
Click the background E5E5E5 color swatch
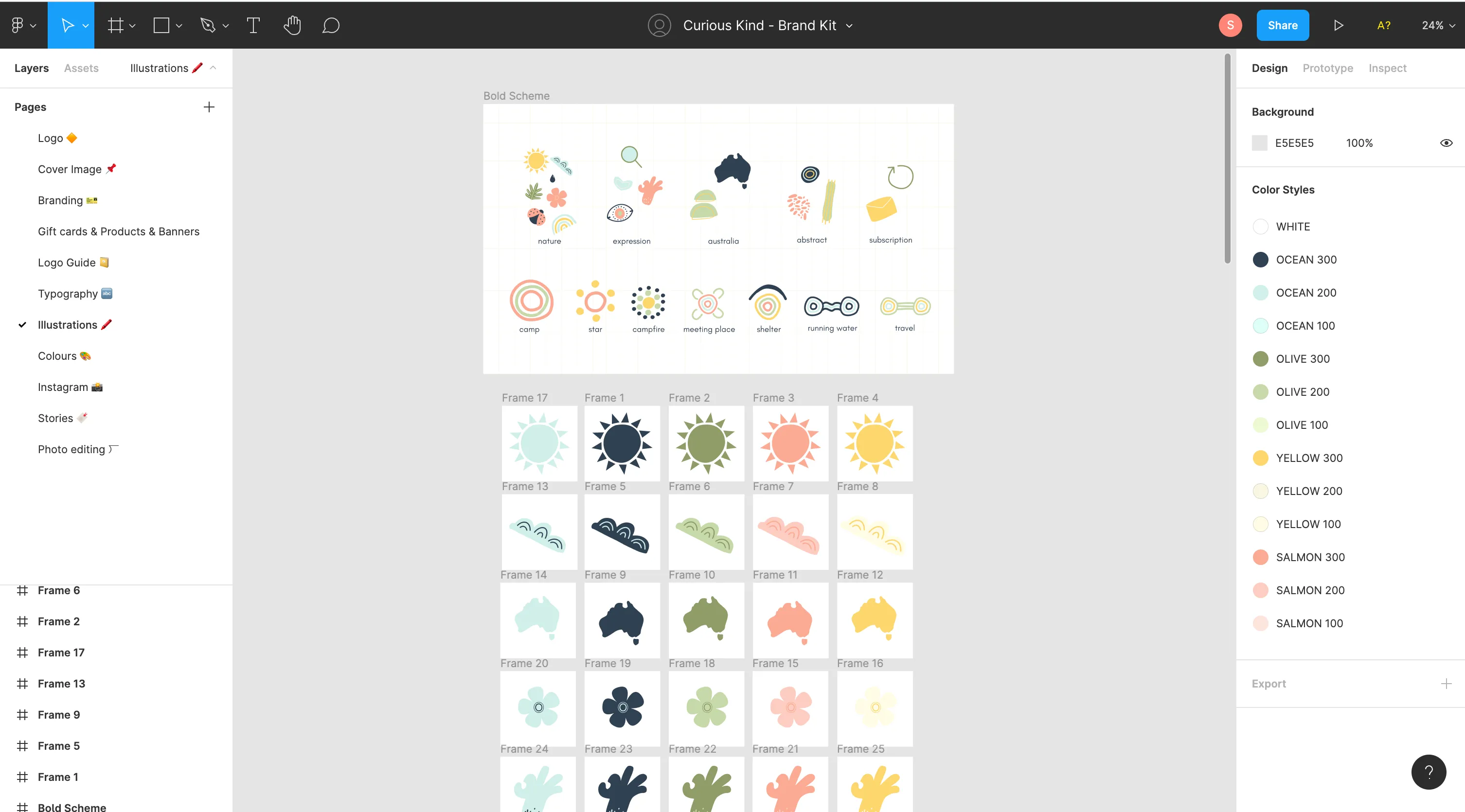(x=1260, y=143)
